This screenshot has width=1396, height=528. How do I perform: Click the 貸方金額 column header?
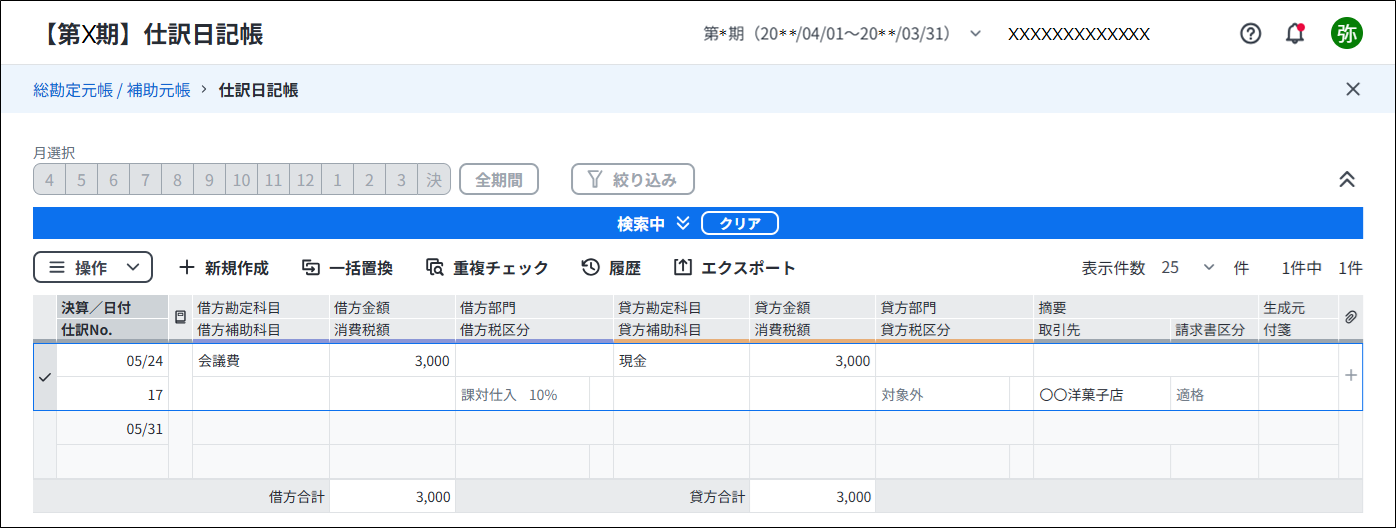click(812, 307)
